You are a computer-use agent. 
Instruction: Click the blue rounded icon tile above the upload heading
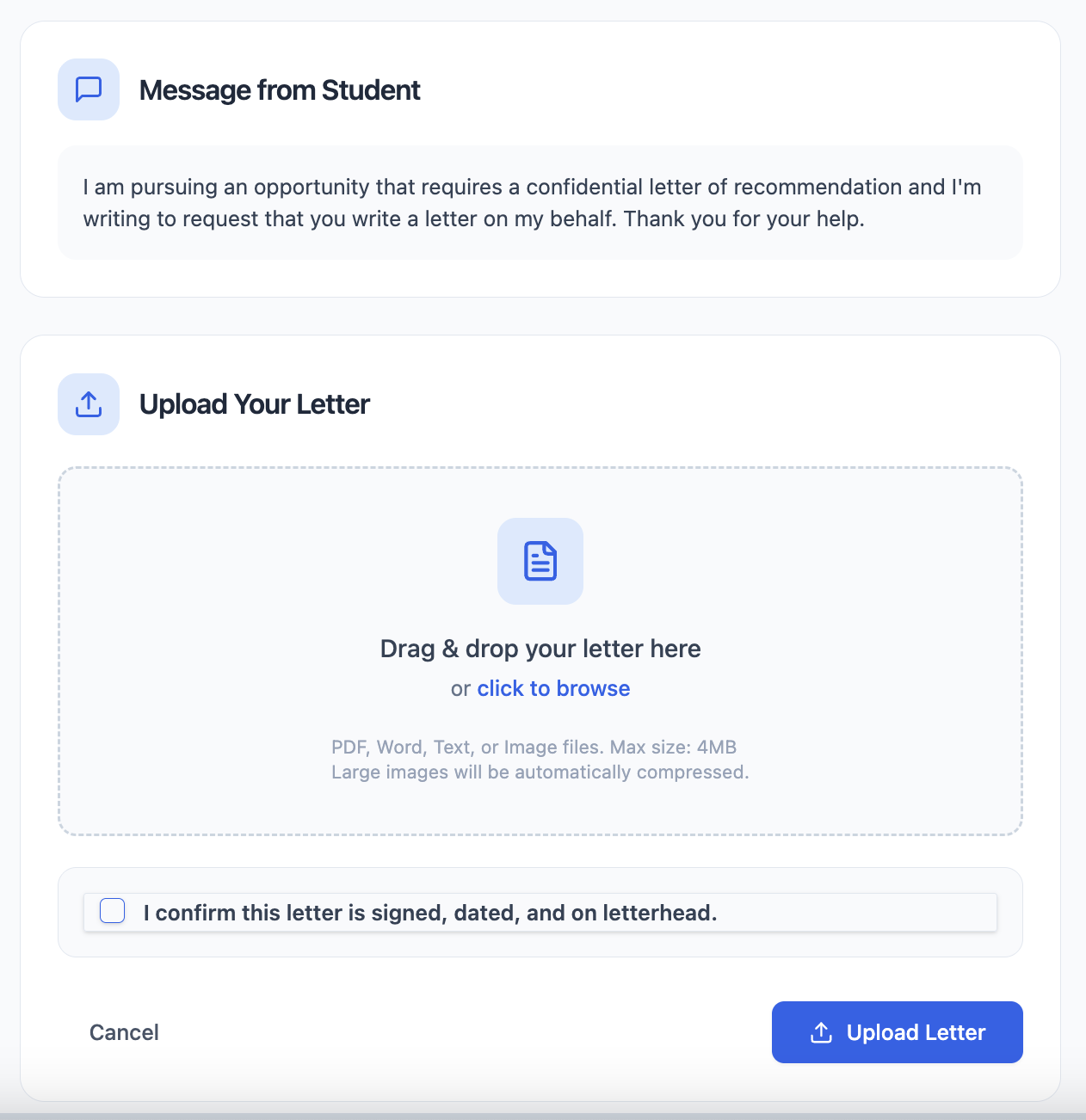[x=89, y=403]
